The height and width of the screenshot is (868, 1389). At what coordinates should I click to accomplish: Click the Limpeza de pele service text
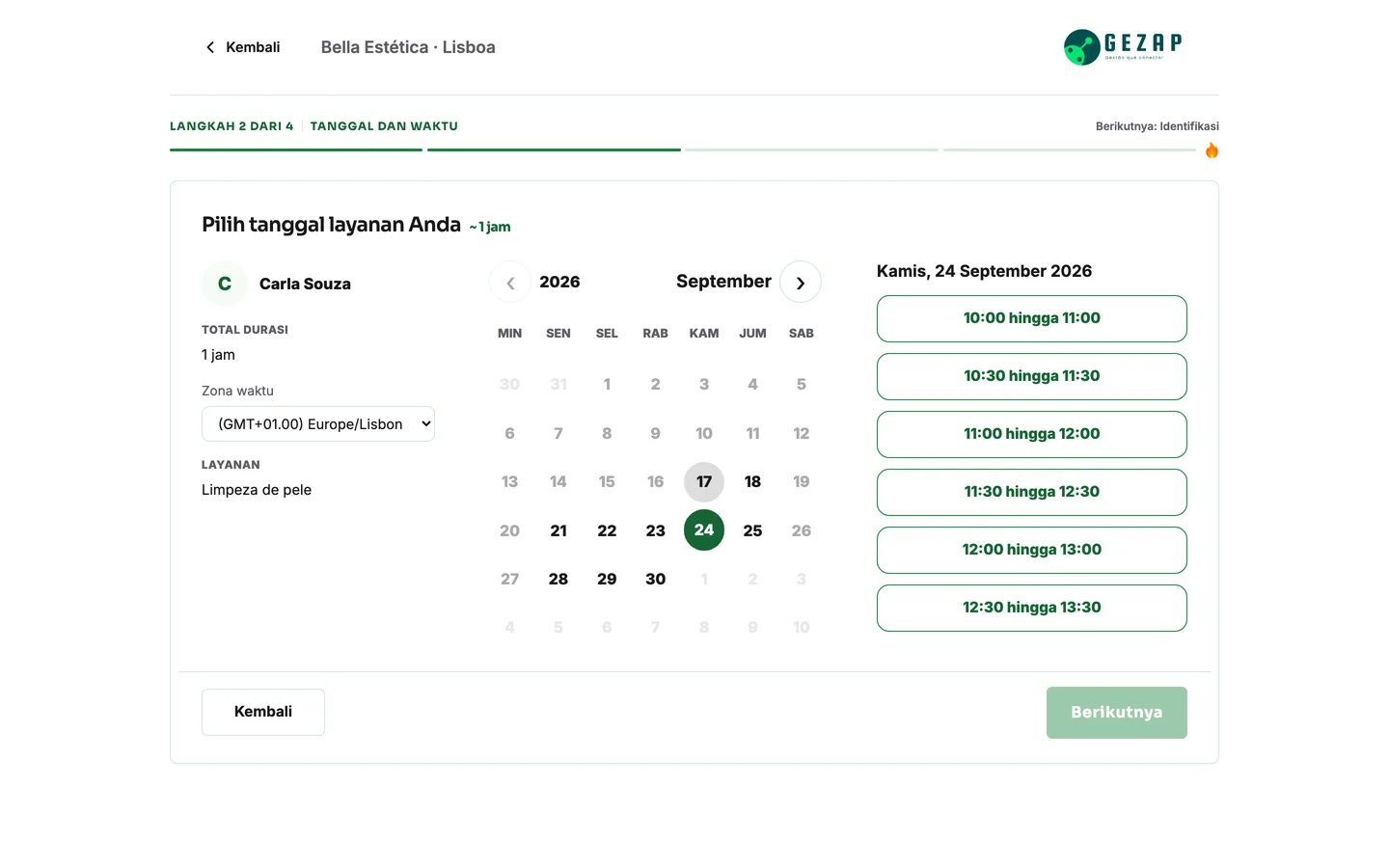[x=257, y=490]
